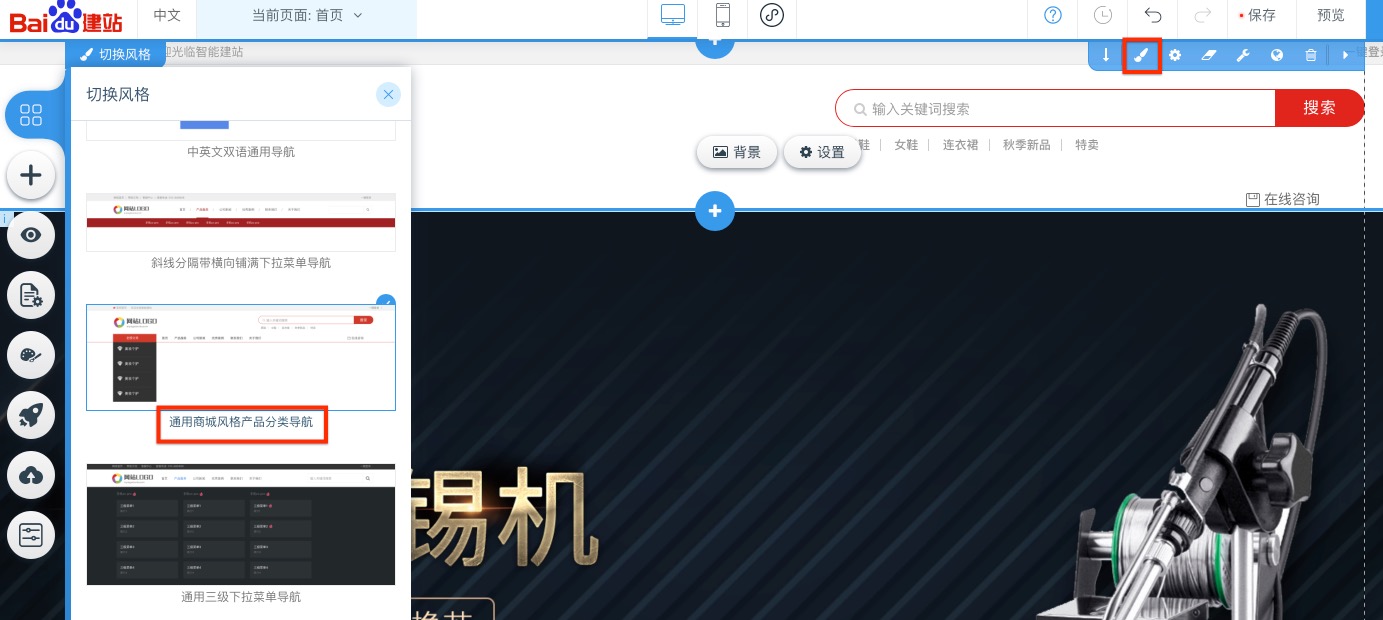
Task: Click the 保存 save menu item
Action: pyautogui.click(x=1259, y=16)
